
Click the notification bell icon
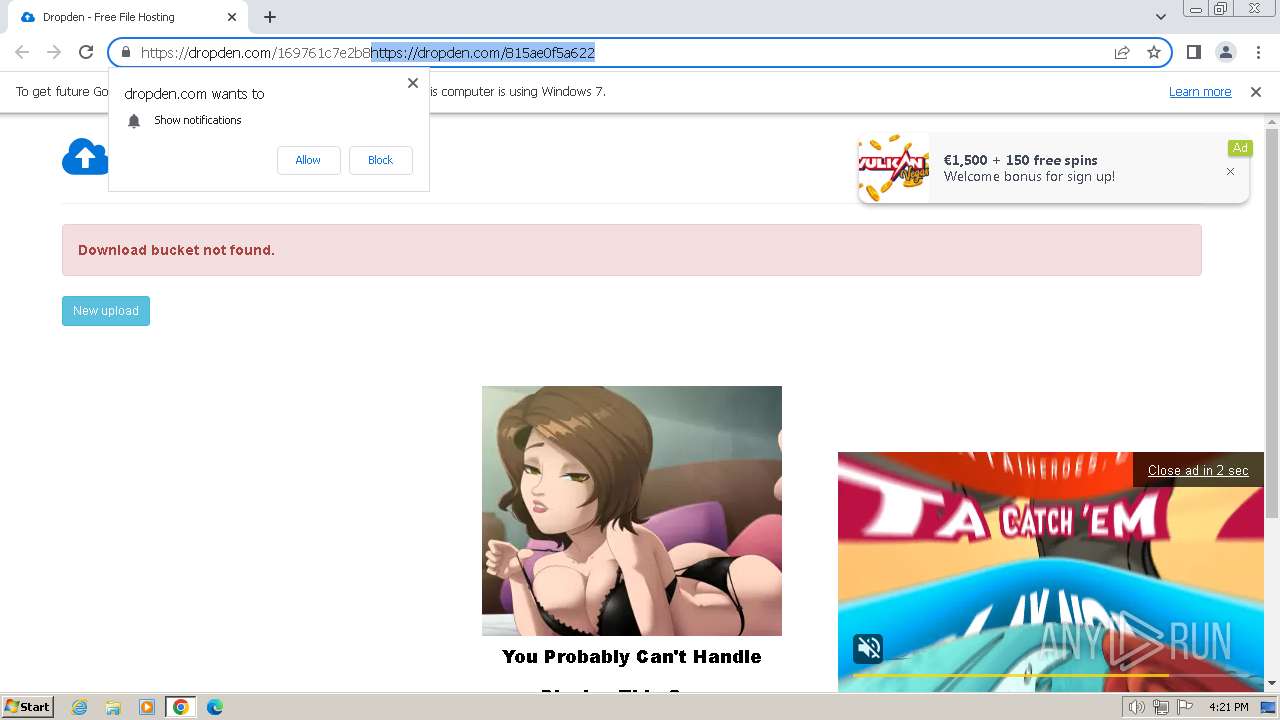[134, 120]
